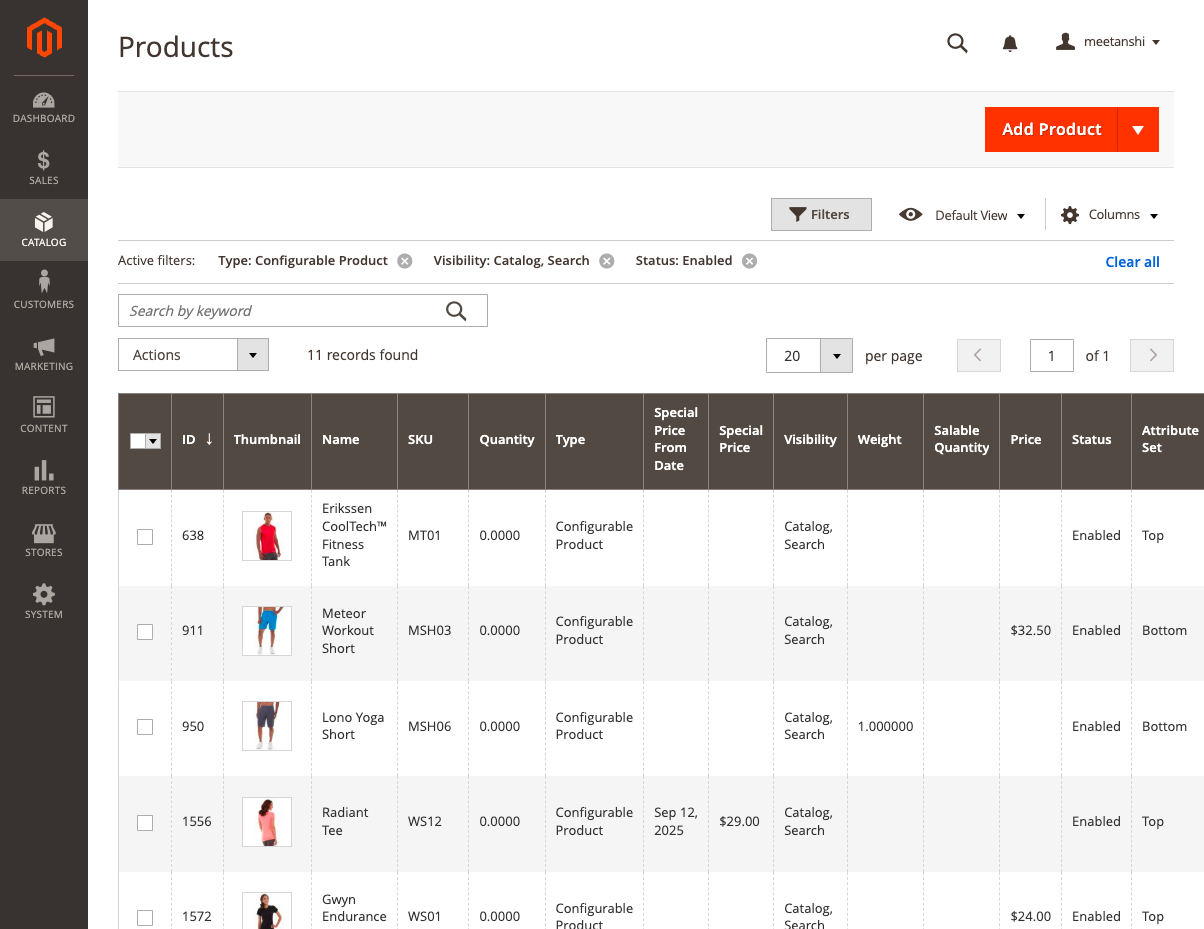Image resolution: width=1204 pixels, height=929 pixels.
Task: Open the Columns dropdown
Action: [x=1109, y=215]
